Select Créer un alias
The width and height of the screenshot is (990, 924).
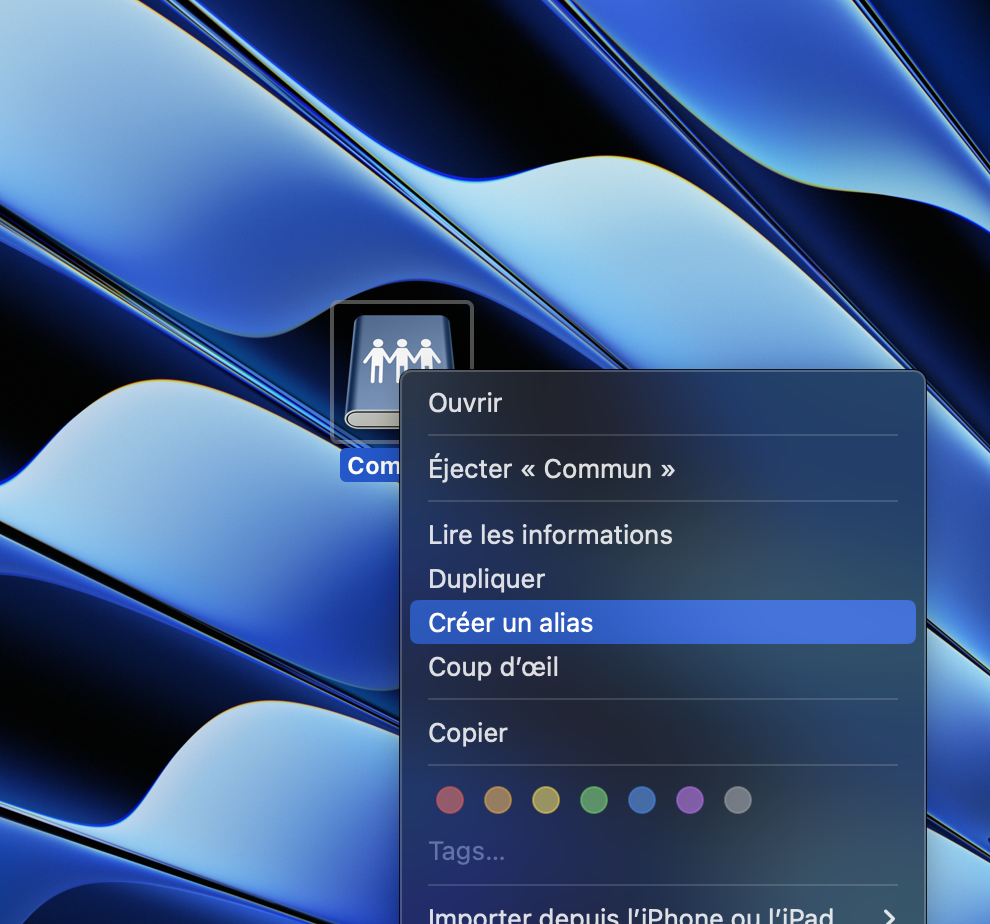pos(662,623)
